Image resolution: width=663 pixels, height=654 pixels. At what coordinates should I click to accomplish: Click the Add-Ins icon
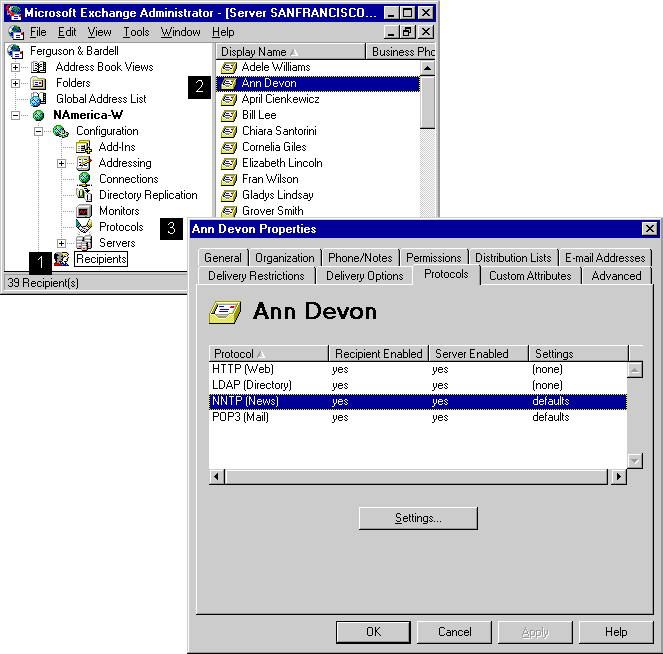click(84, 147)
